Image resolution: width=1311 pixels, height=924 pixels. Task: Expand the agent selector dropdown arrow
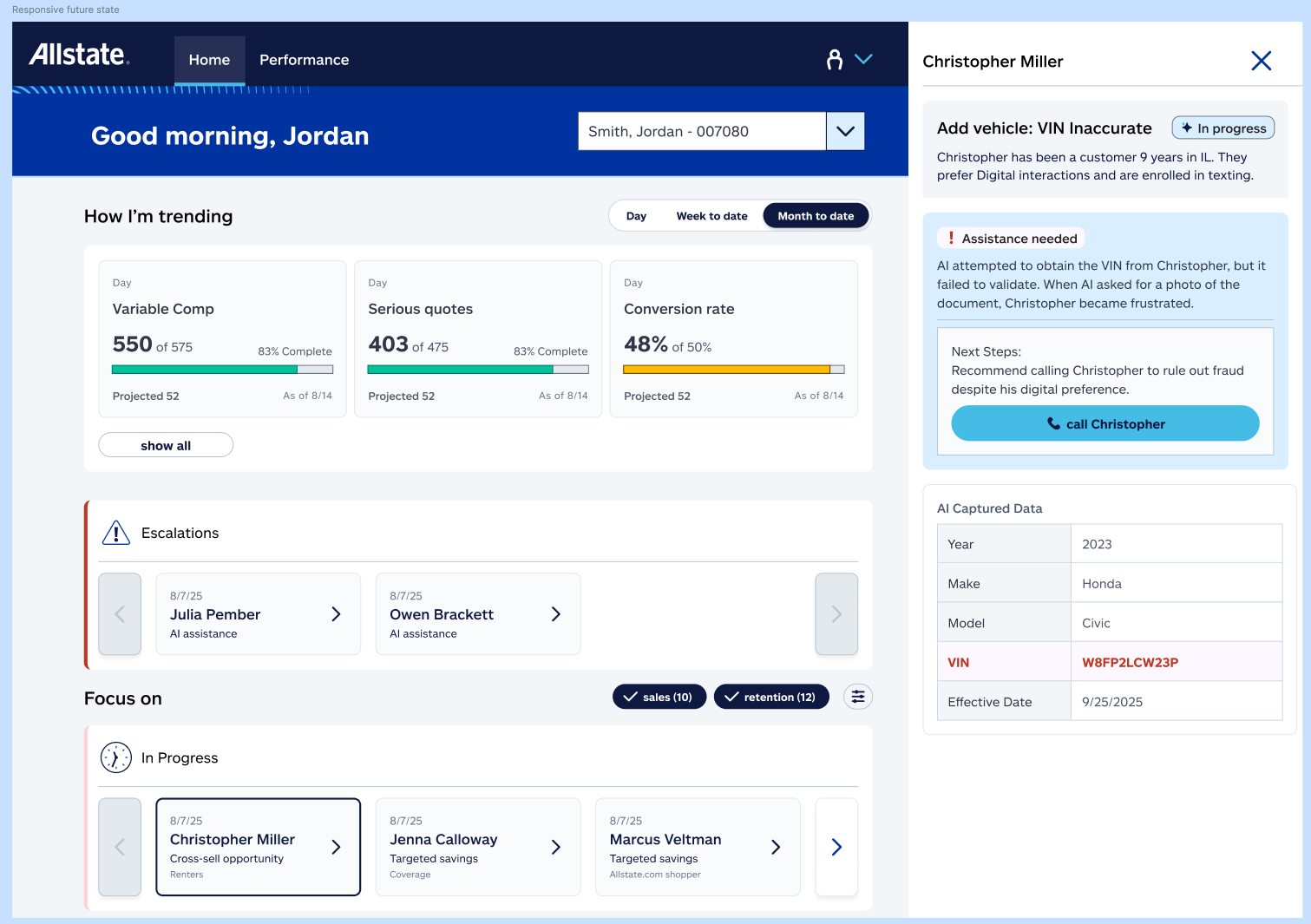845,131
